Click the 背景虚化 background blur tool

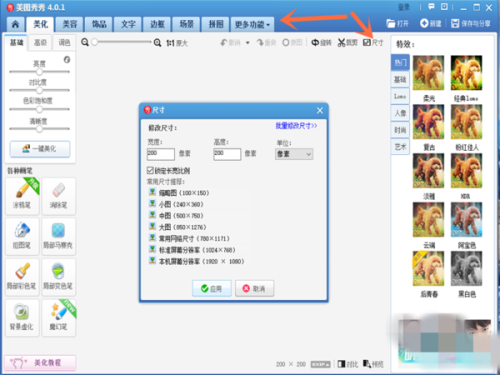[23, 318]
